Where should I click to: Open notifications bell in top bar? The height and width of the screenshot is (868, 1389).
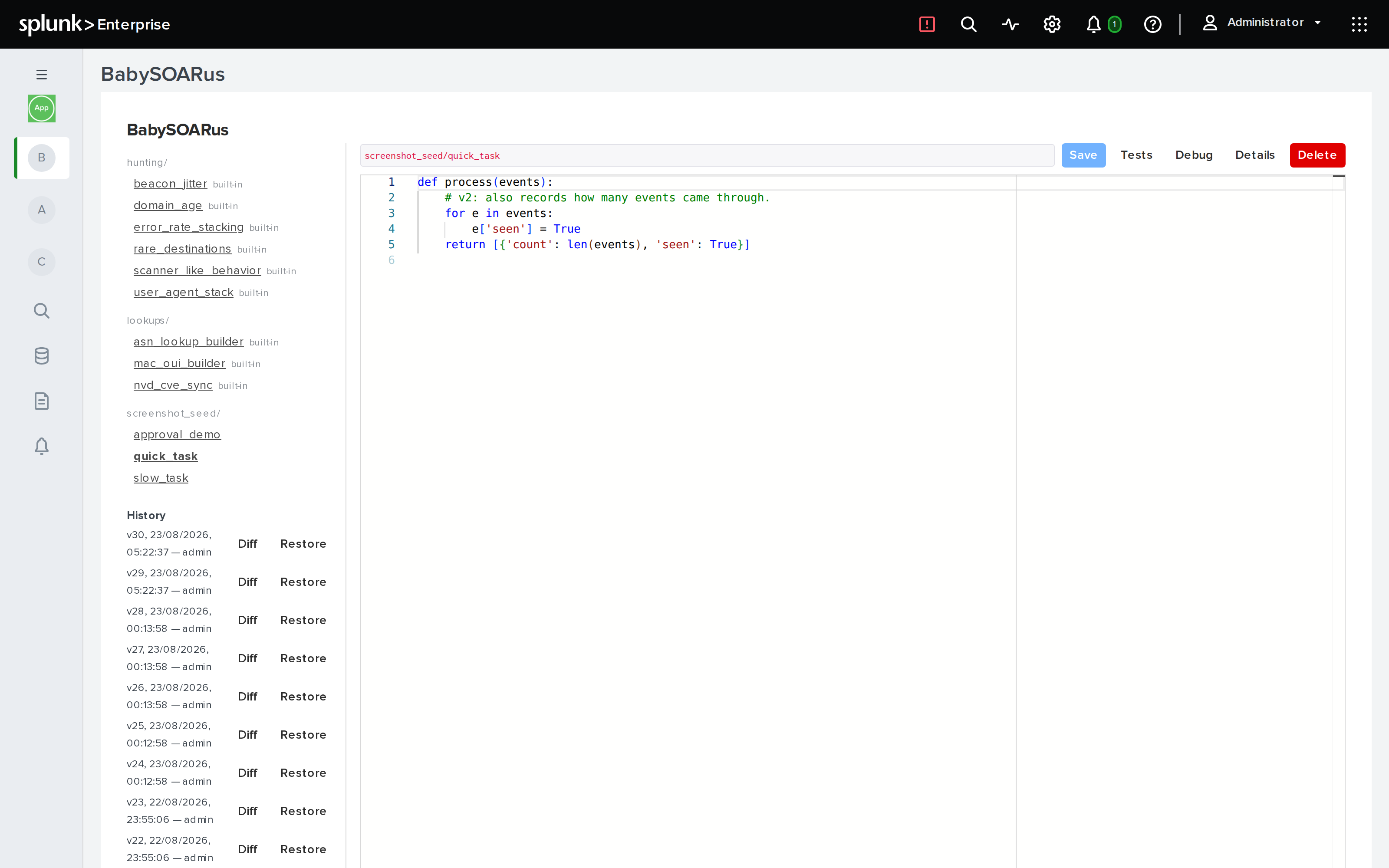(x=1093, y=24)
